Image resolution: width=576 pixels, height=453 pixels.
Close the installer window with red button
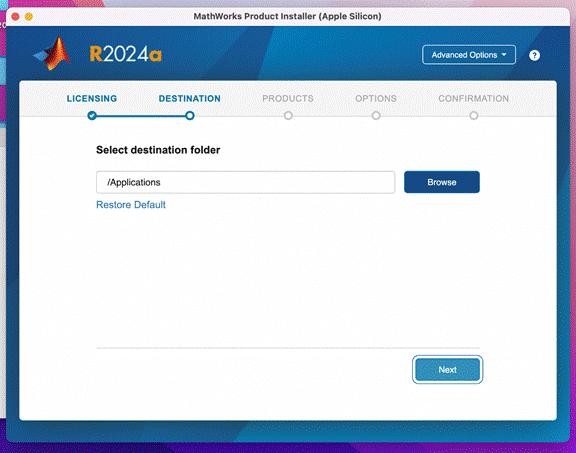pos(15,17)
